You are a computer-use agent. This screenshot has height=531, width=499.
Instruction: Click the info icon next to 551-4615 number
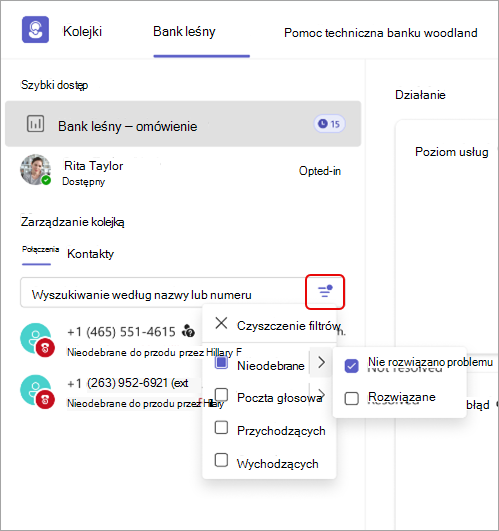click(189, 331)
